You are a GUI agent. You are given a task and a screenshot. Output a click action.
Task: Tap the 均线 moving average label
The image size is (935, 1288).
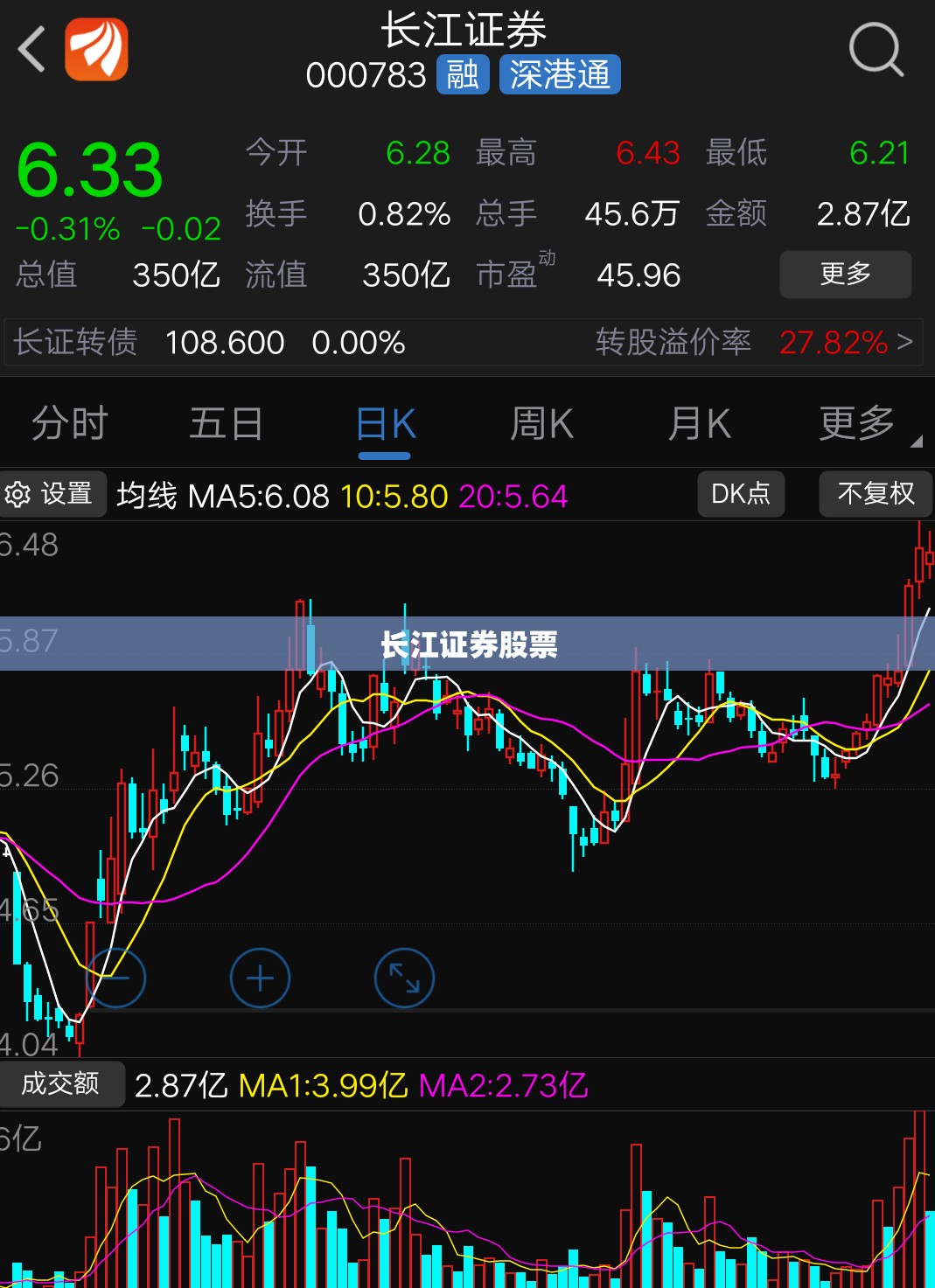(x=147, y=496)
